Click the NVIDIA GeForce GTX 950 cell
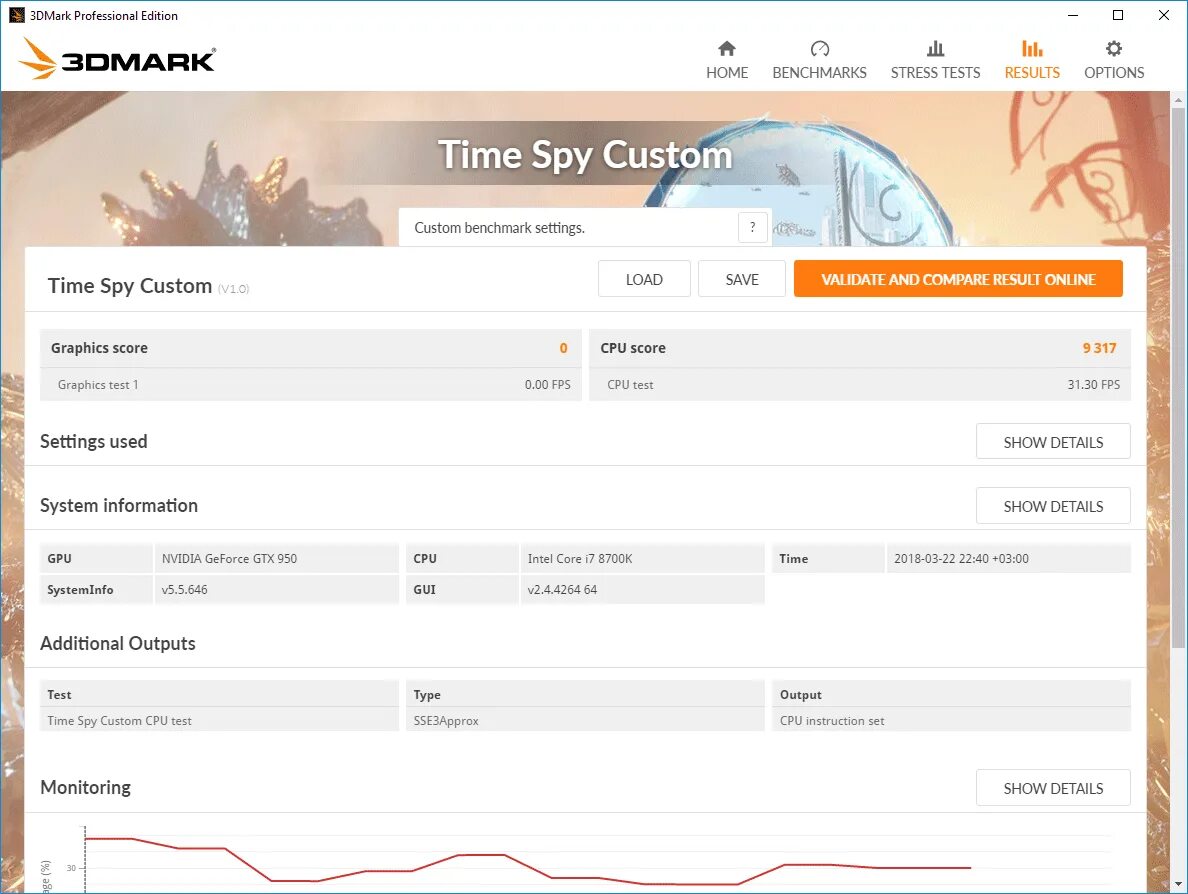This screenshot has height=894, width=1188. tap(276, 558)
